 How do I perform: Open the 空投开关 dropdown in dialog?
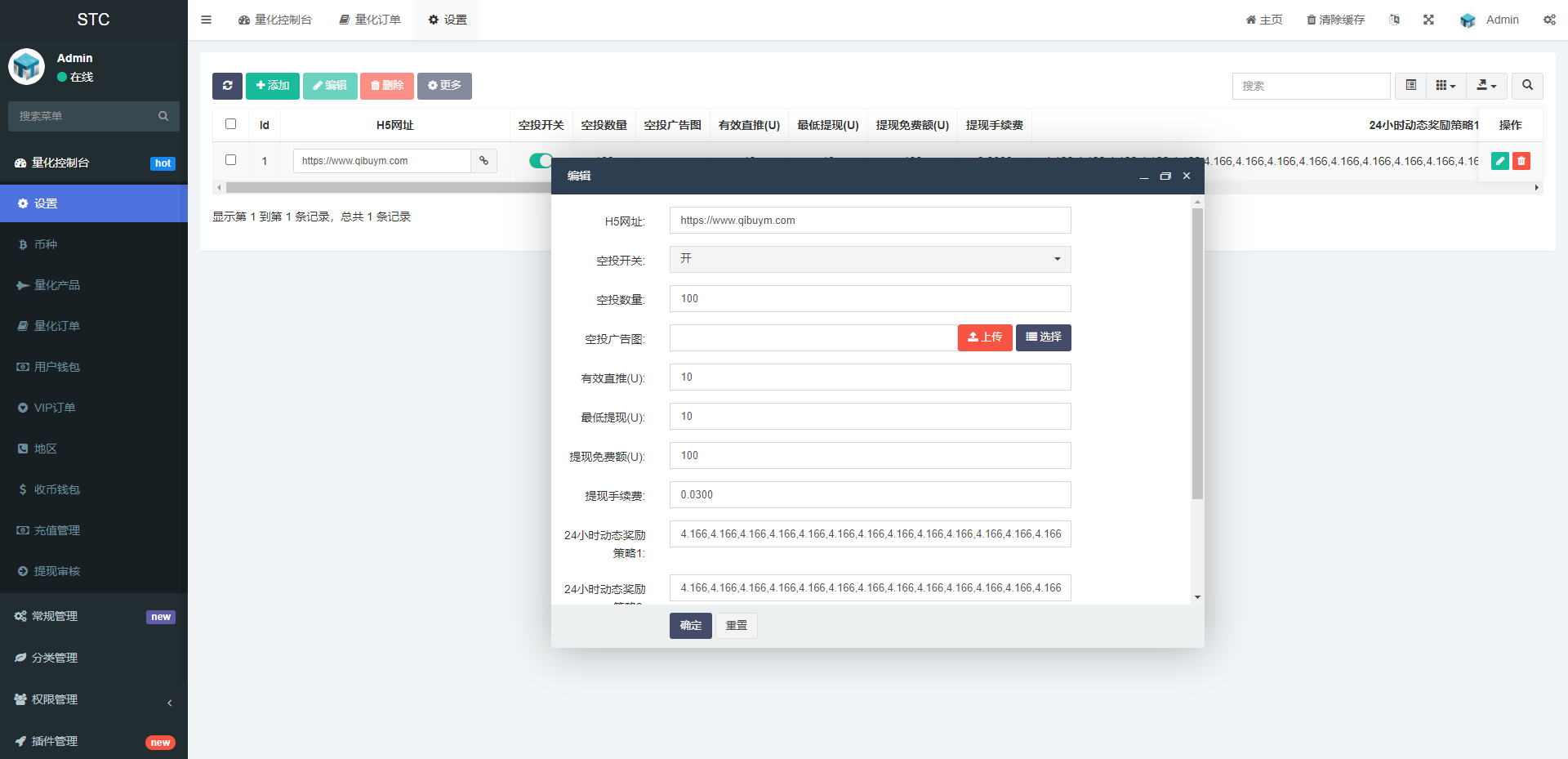pyautogui.click(x=870, y=259)
